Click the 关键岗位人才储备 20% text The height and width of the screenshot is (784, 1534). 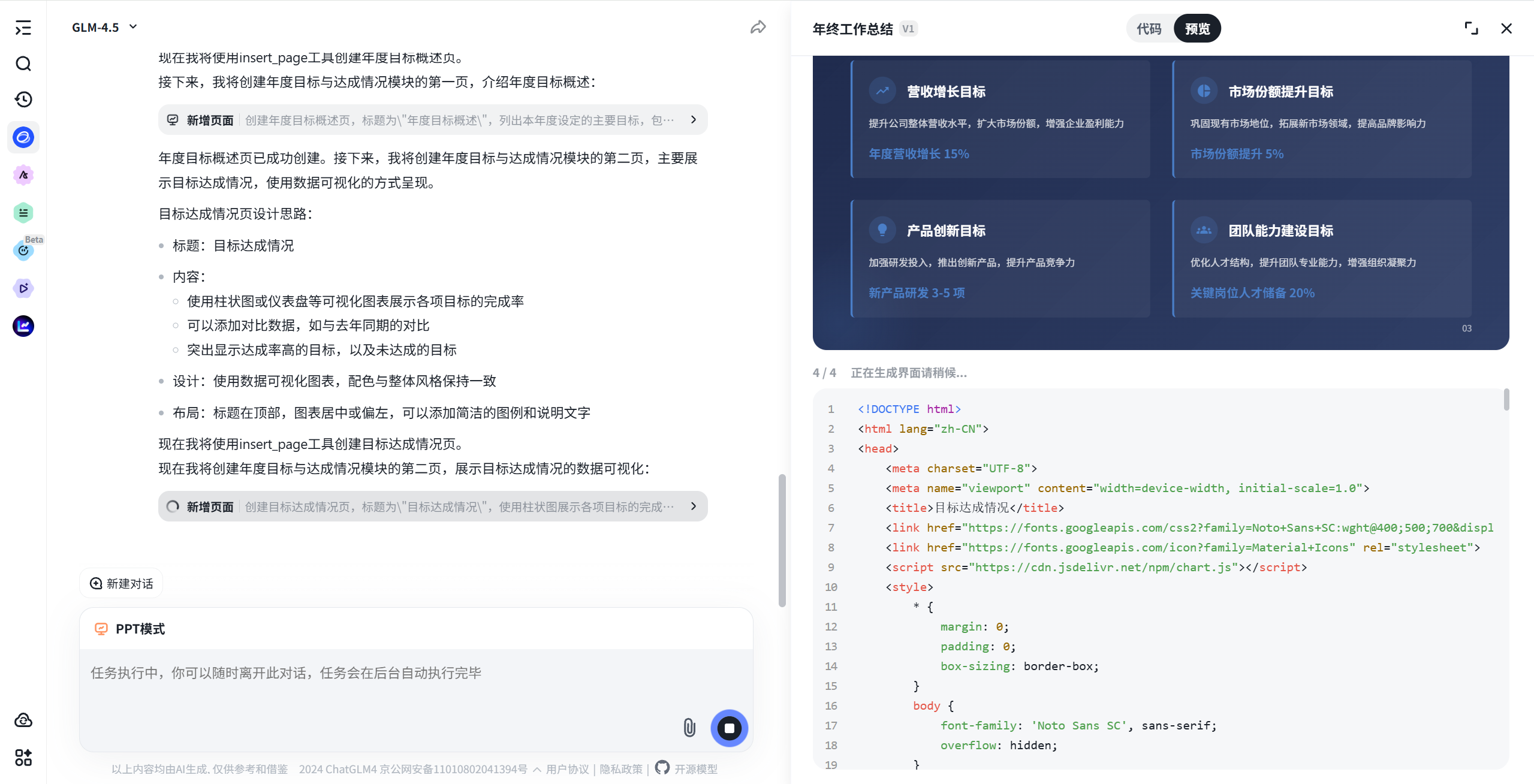coord(1252,293)
